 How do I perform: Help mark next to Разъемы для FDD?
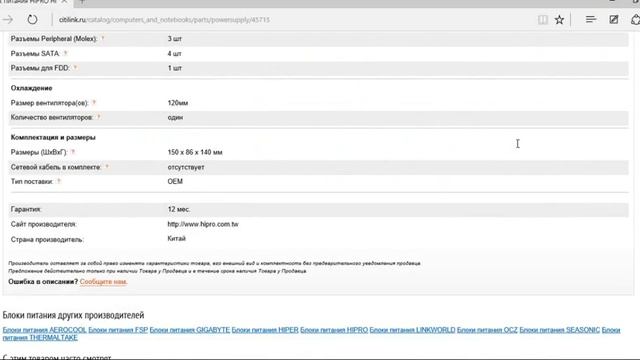coord(75,67)
